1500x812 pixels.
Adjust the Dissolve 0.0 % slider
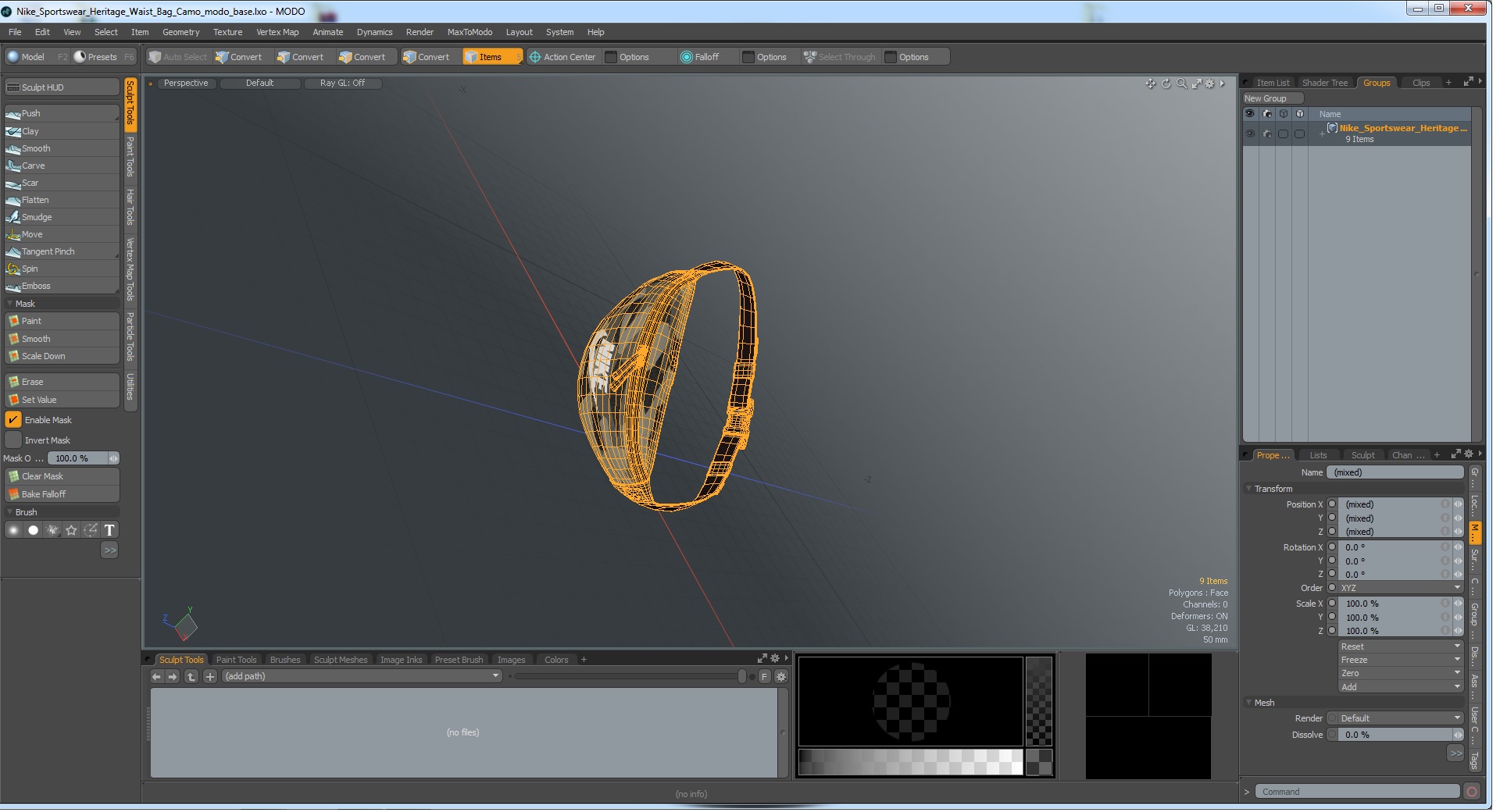point(1400,735)
